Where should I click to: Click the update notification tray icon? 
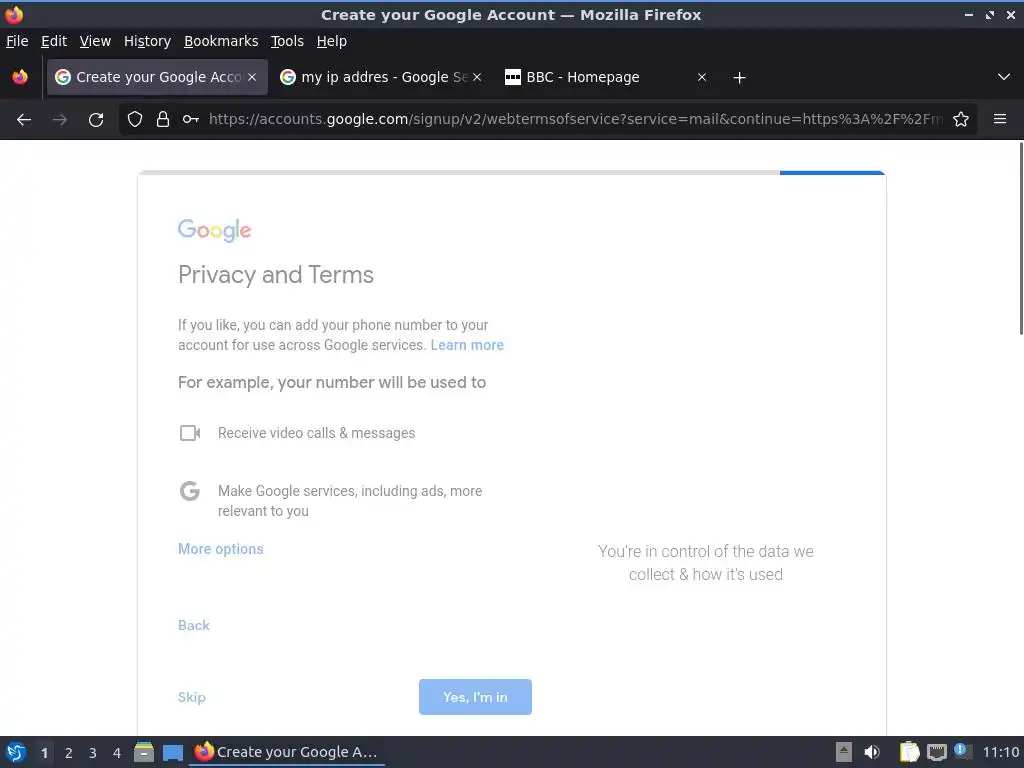point(962,750)
